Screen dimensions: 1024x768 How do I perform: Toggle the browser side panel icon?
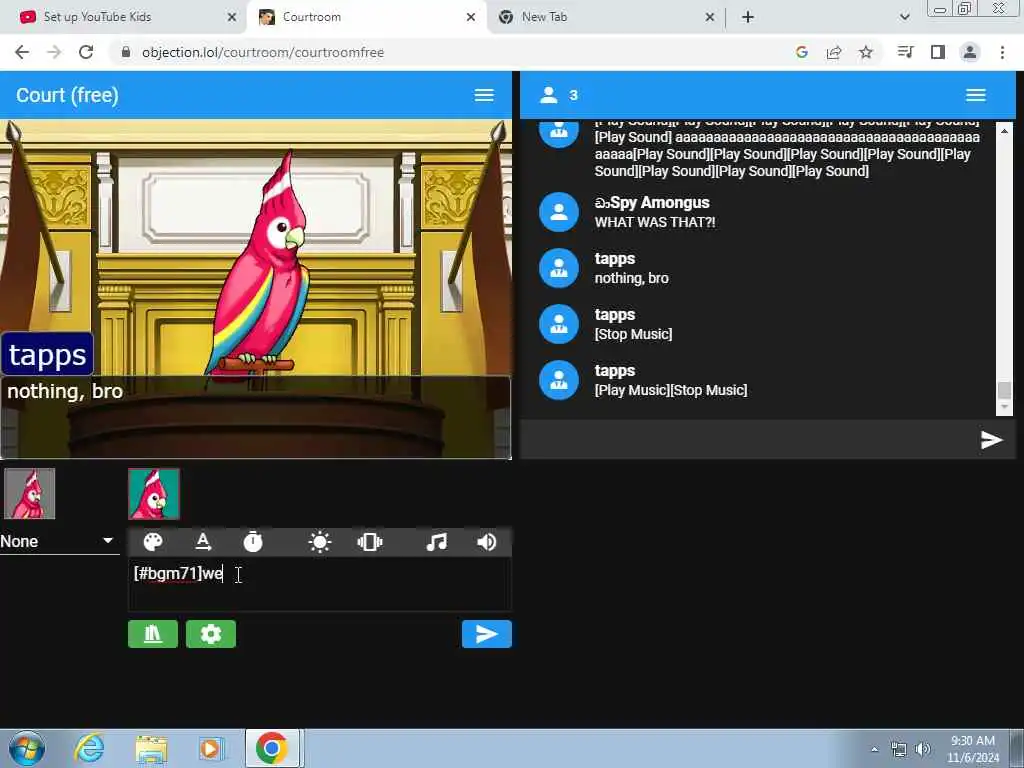938,52
